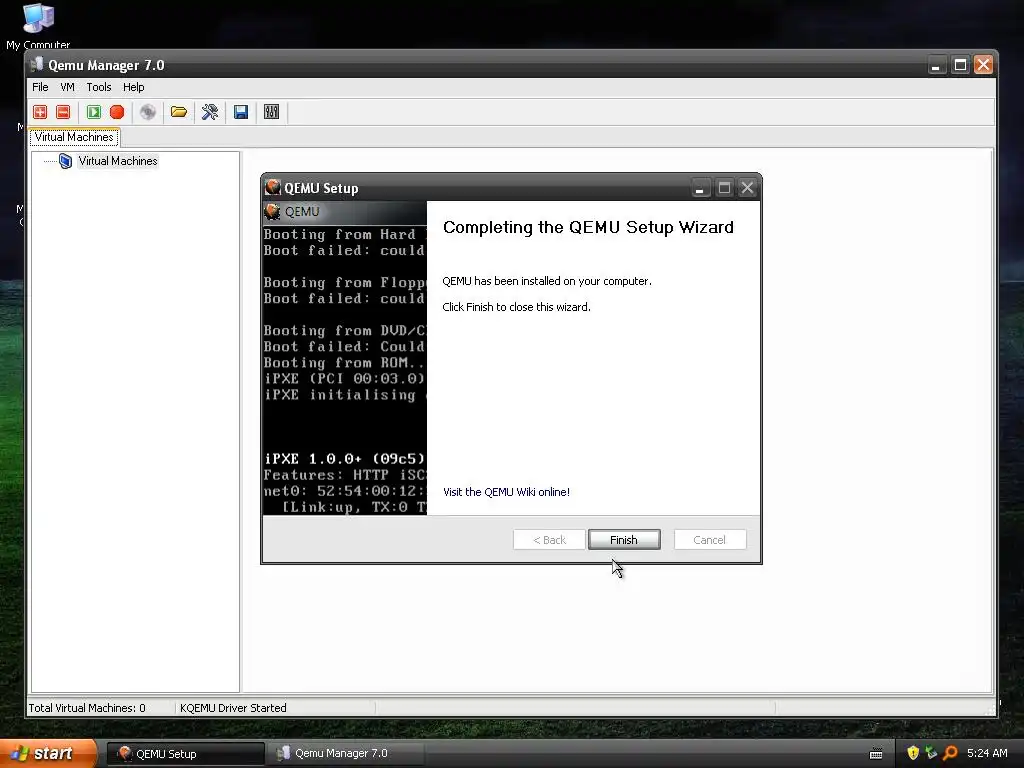The image size is (1024, 768).
Task: Click the Completing the QEMU Setup Wizard heading
Action: coord(588,227)
